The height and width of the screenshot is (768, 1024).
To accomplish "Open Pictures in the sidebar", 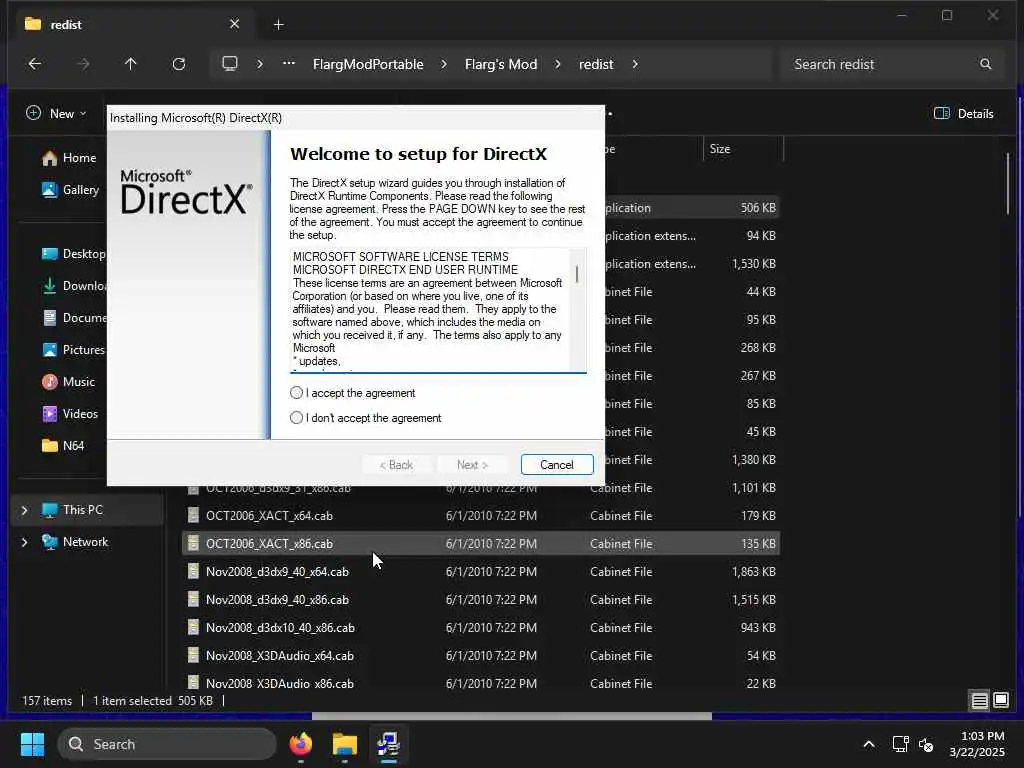I will coord(72,349).
